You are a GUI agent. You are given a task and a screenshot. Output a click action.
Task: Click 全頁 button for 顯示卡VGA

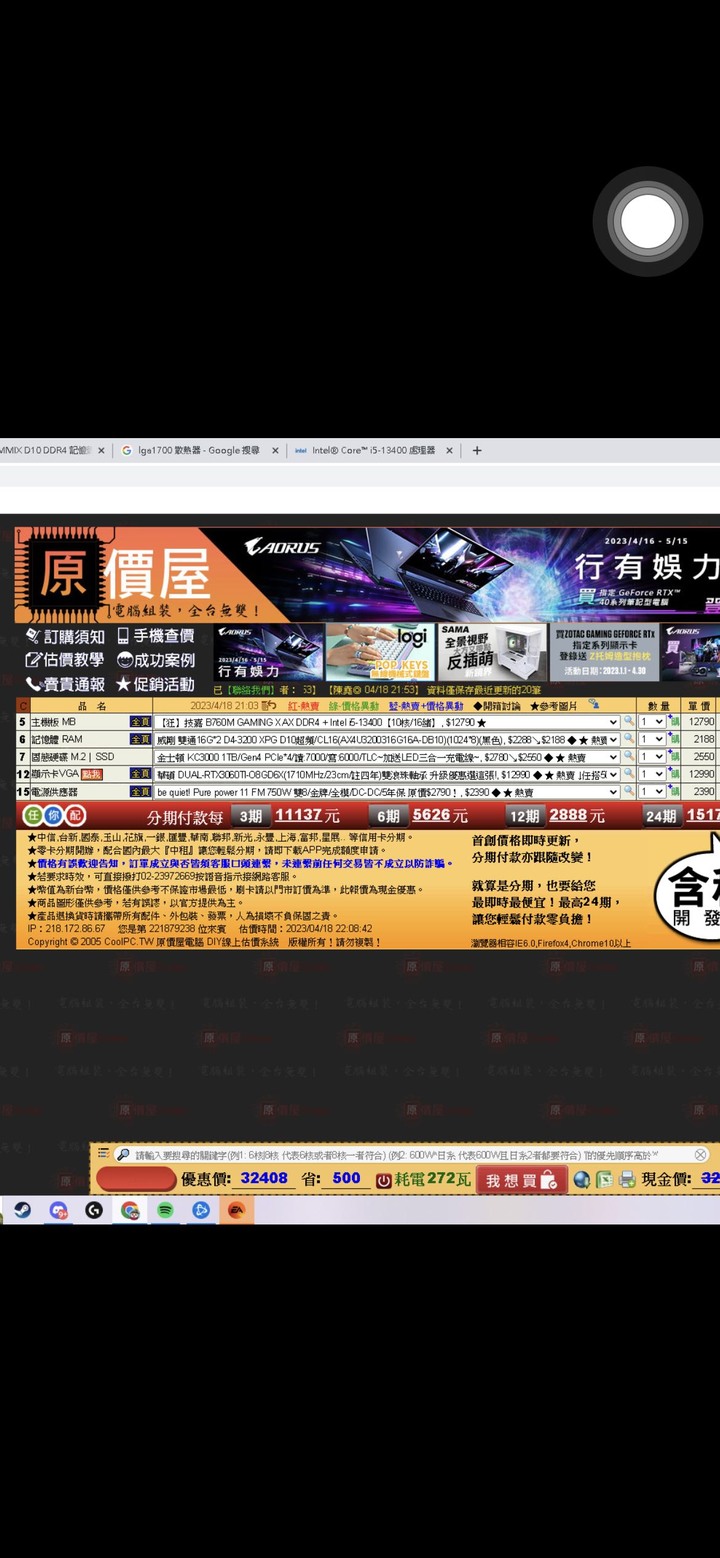click(x=140, y=774)
